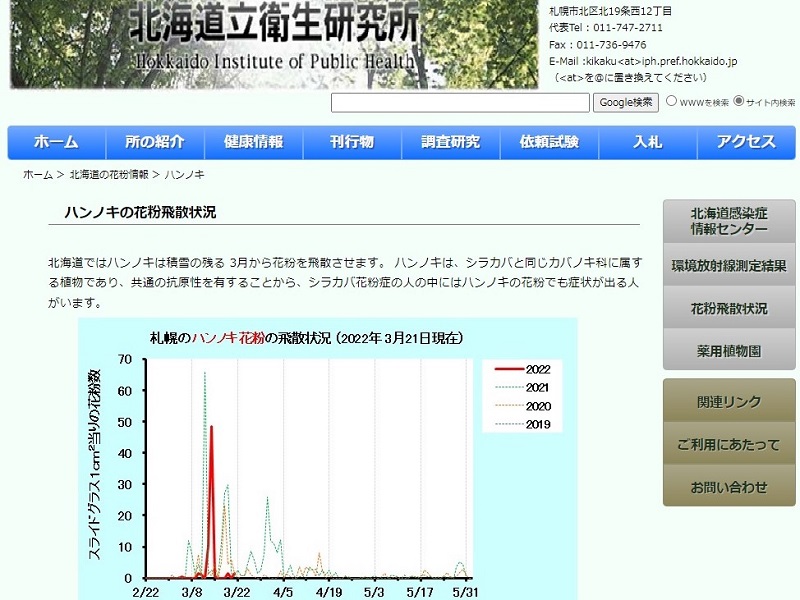Viewport: 800px width, 600px height.
Task: Open the 依頼試験 menu item
Action: 549,142
